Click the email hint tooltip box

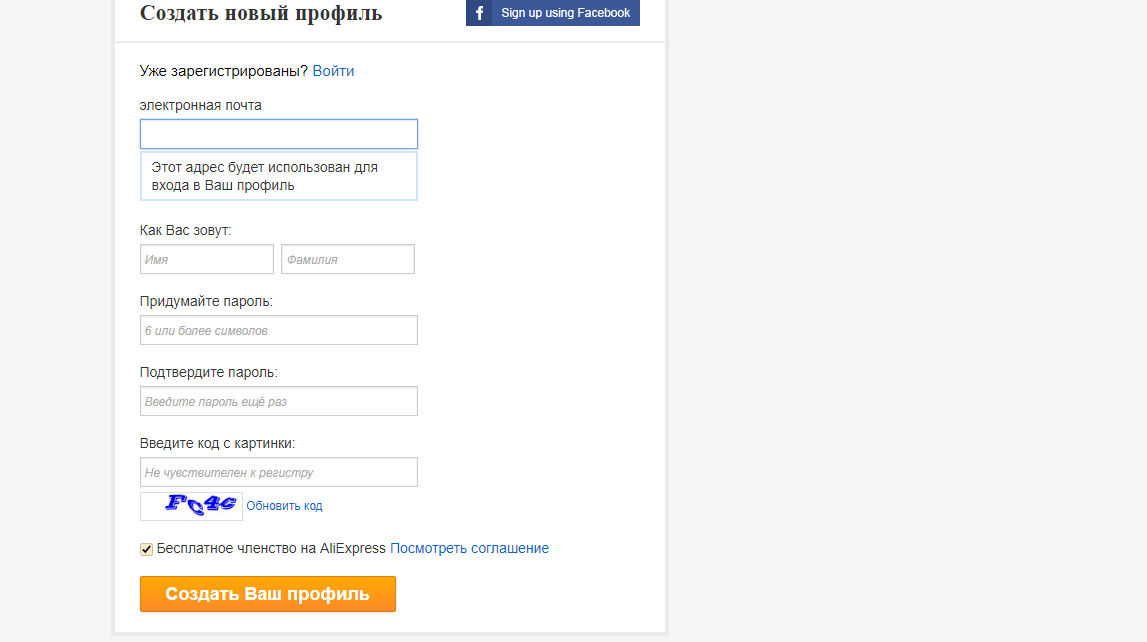pyautogui.click(x=278, y=176)
